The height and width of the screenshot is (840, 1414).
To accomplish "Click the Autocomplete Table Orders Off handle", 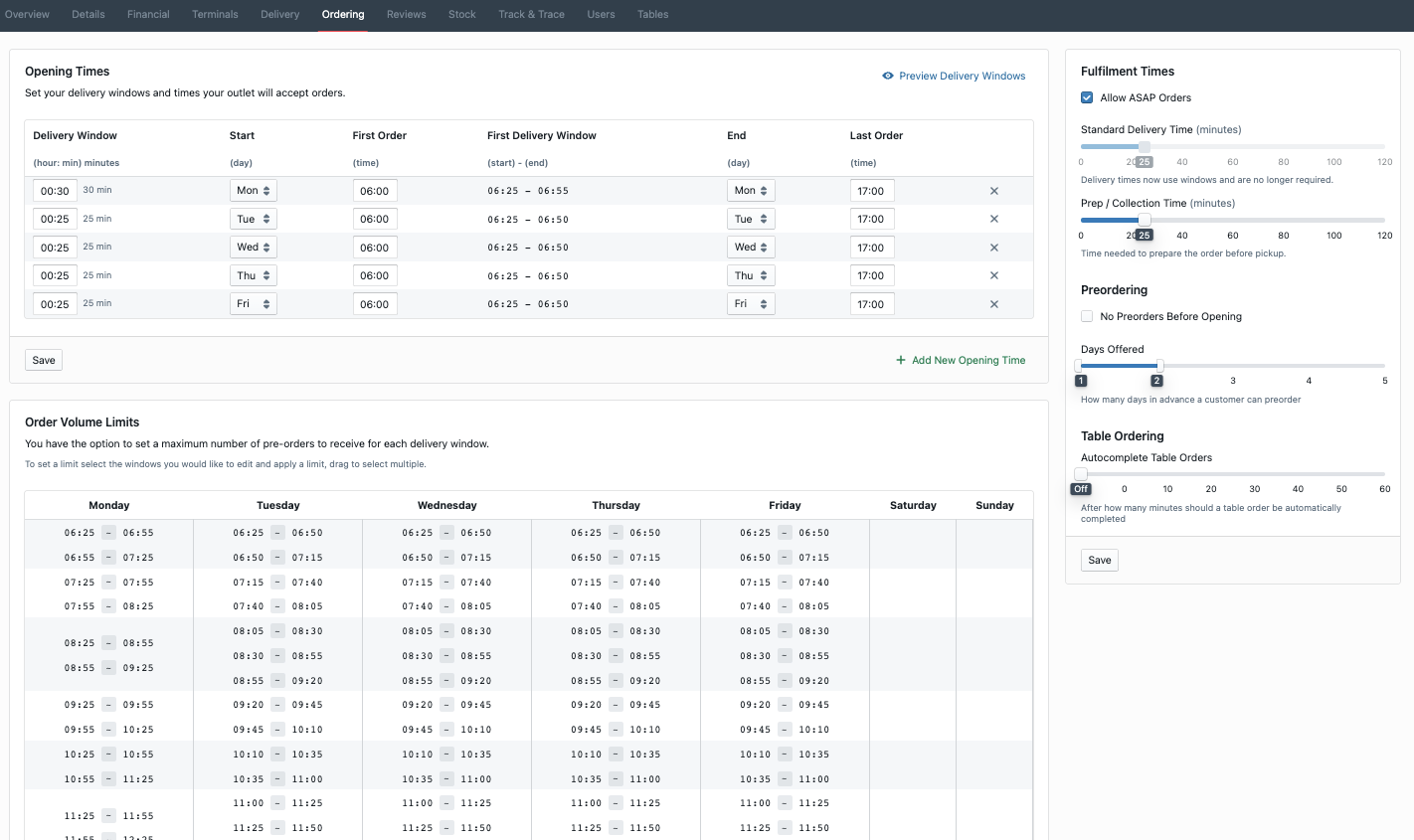I will (1081, 474).
